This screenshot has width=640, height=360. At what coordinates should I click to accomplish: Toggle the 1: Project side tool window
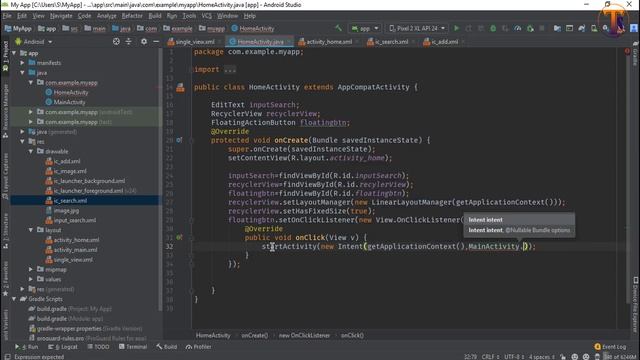(x=5, y=56)
